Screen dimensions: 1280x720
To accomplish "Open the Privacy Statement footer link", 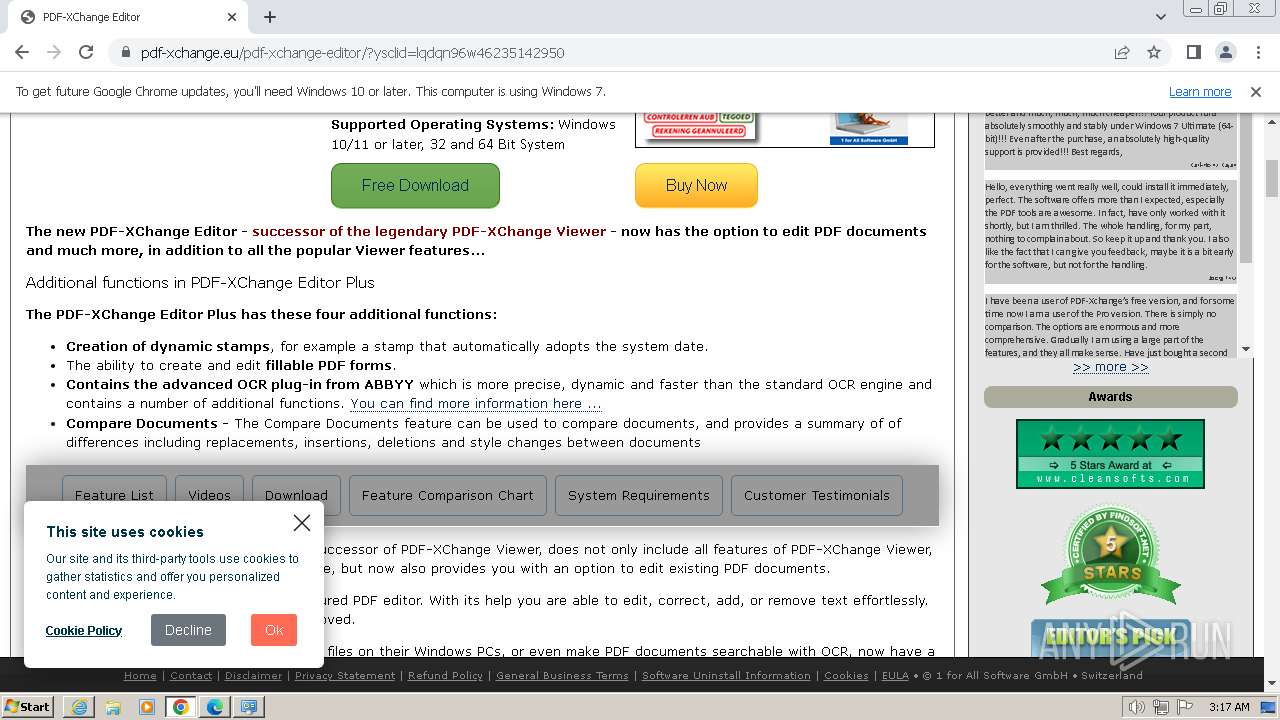I will (345, 676).
